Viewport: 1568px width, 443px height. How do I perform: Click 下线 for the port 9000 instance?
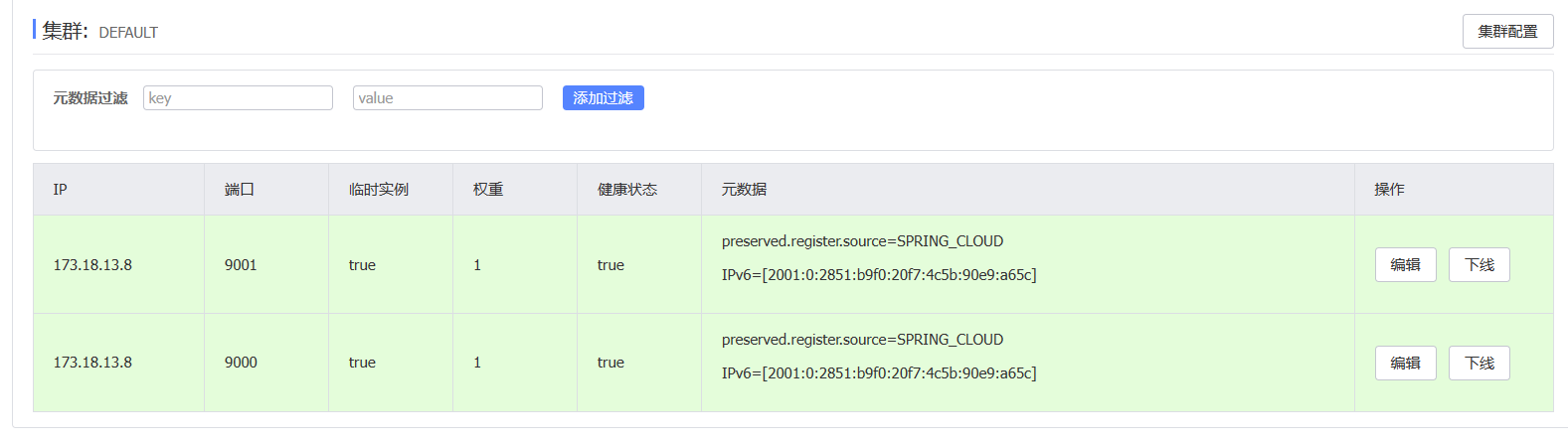[x=1479, y=364]
